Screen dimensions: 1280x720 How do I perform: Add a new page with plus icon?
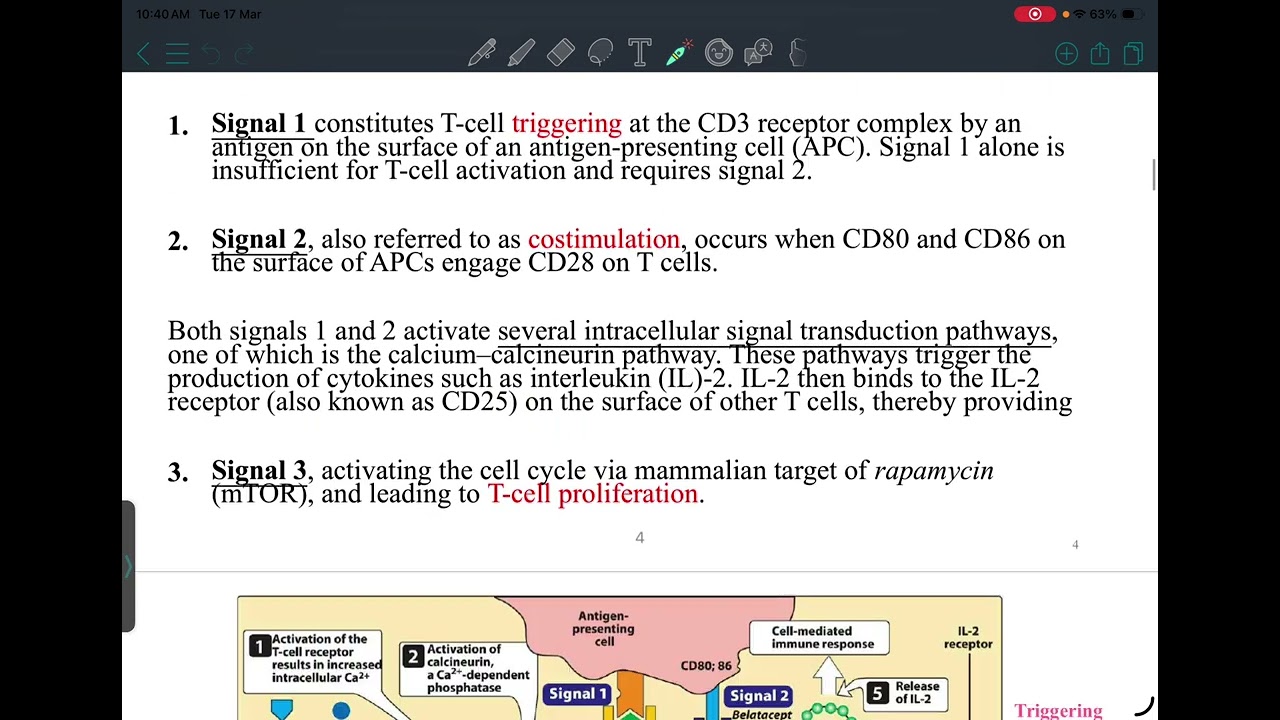point(1066,54)
